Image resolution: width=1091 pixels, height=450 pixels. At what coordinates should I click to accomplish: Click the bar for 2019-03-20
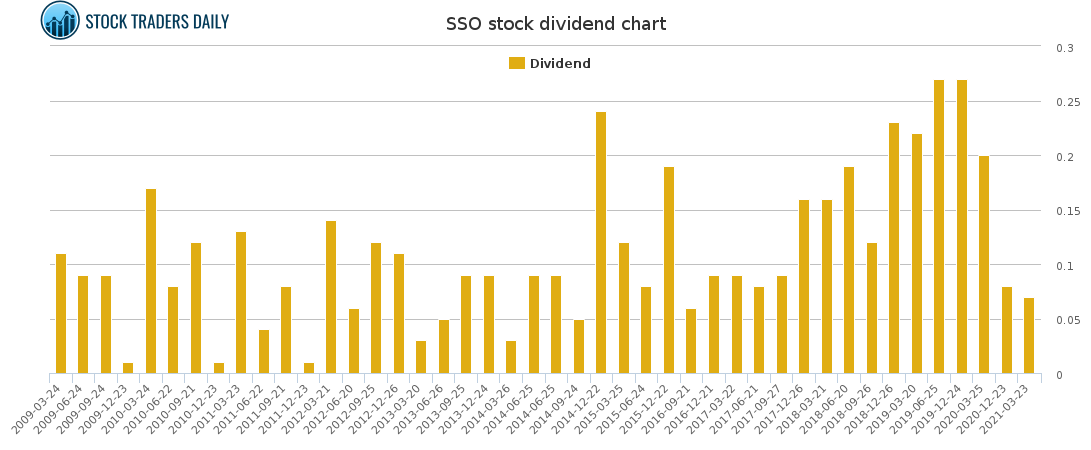(x=916, y=254)
